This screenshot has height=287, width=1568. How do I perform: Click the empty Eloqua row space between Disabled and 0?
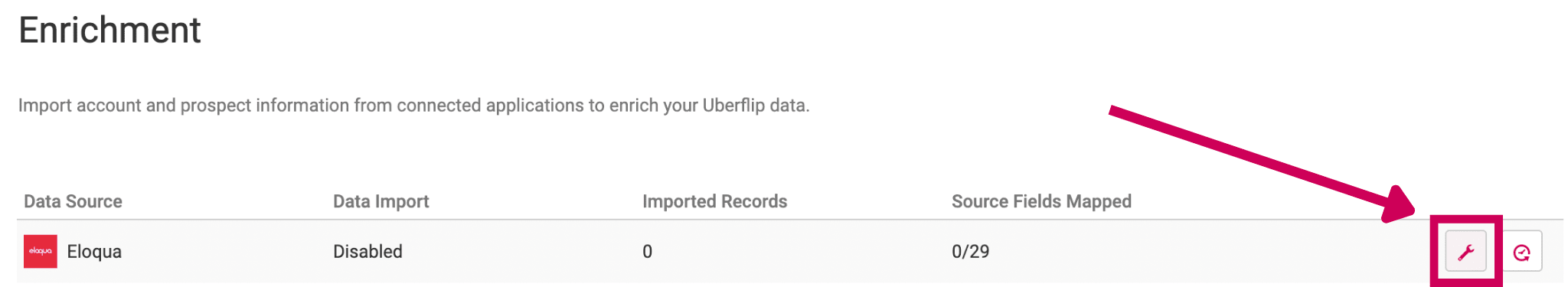coord(521,251)
